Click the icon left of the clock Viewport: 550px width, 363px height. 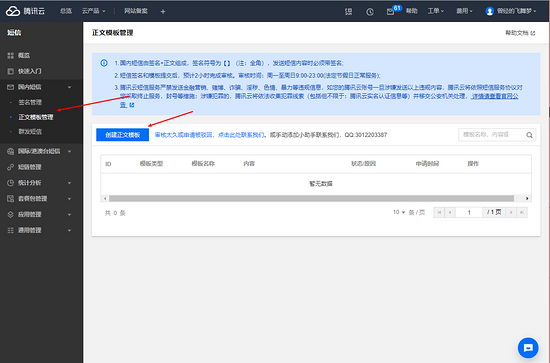click(x=348, y=12)
